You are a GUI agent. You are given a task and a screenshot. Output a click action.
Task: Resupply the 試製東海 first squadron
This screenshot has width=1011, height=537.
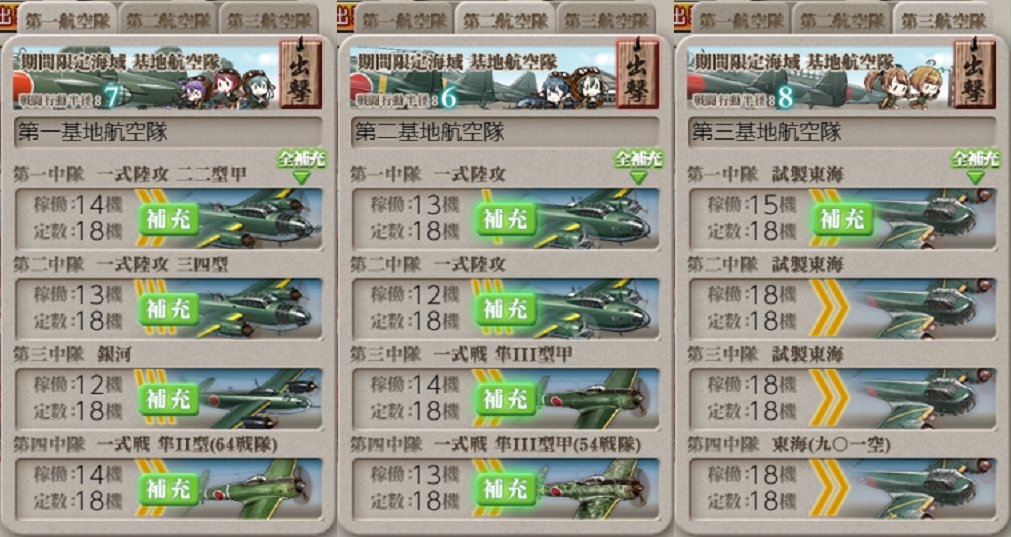click(x=843, y=219)
